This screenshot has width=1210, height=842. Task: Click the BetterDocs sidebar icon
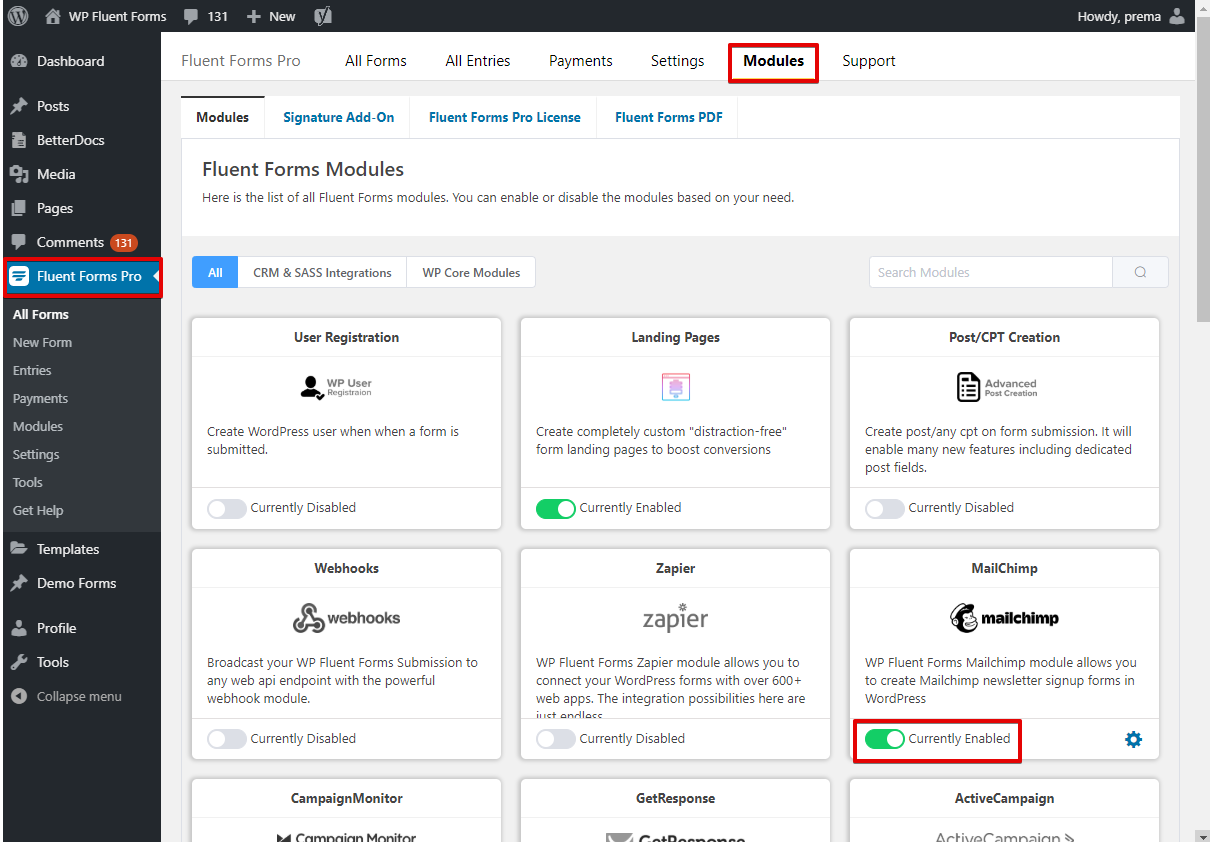coord(19,140)
